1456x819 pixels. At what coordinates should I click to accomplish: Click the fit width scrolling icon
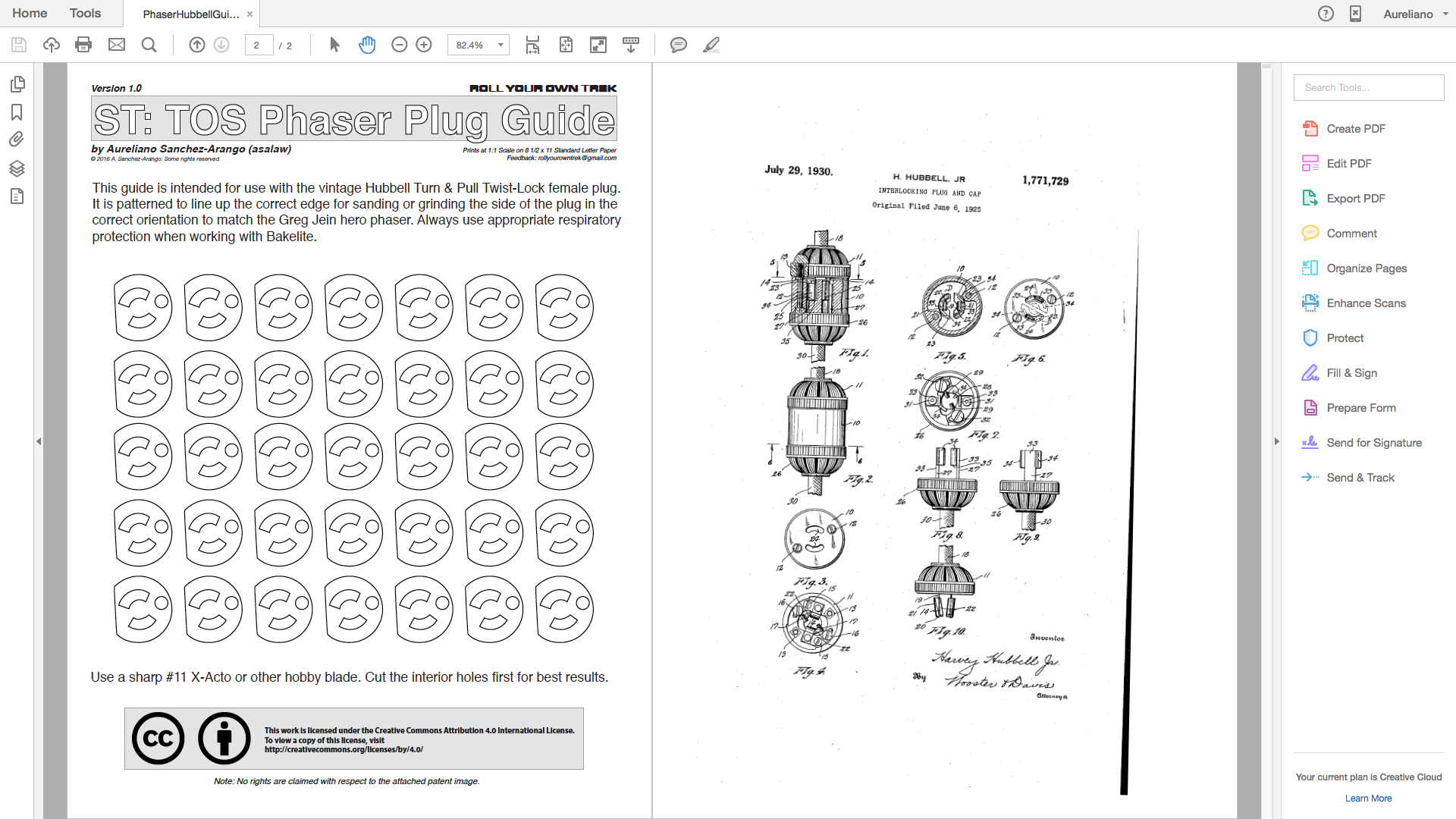coord(533,45)
